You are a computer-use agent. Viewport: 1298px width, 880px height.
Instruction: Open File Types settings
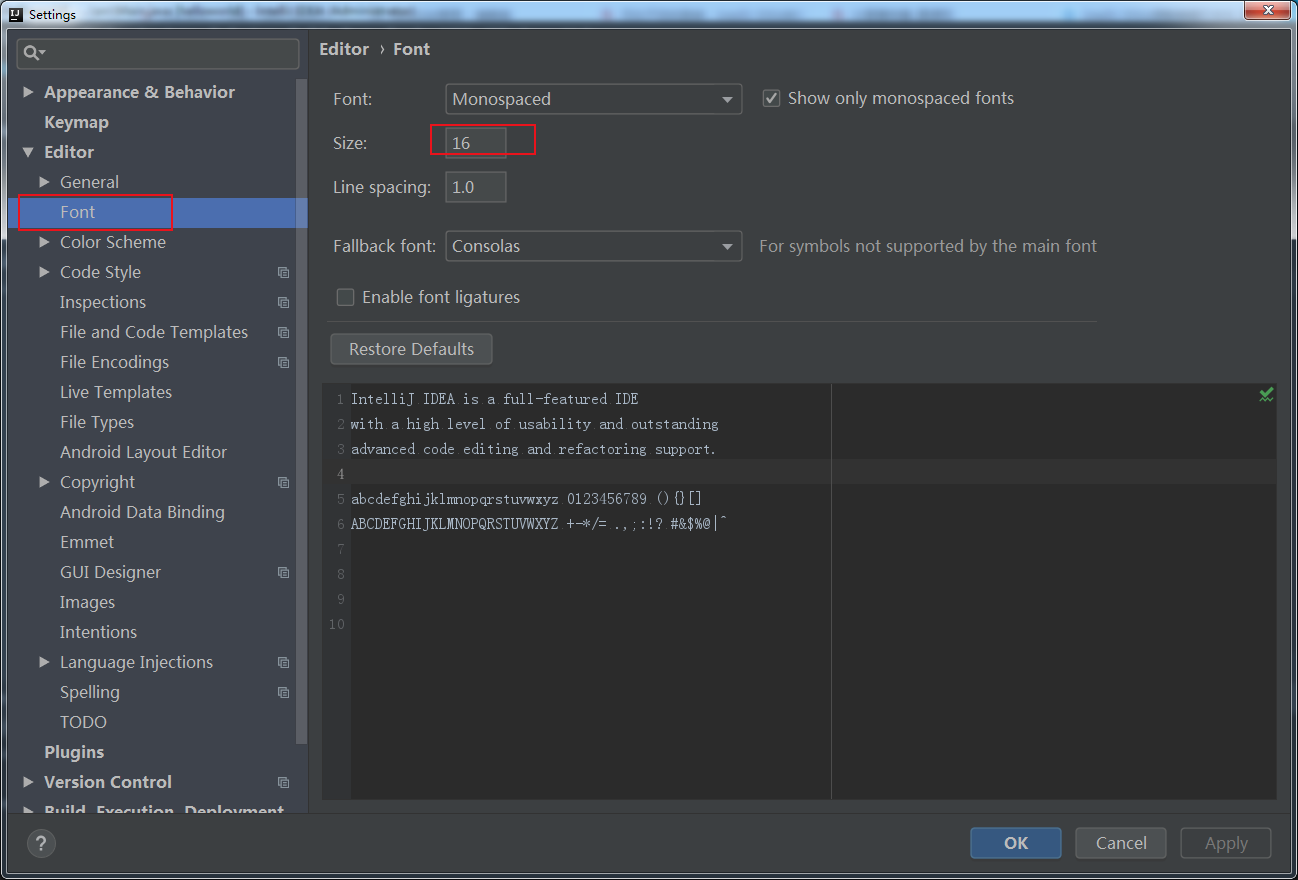97,422
